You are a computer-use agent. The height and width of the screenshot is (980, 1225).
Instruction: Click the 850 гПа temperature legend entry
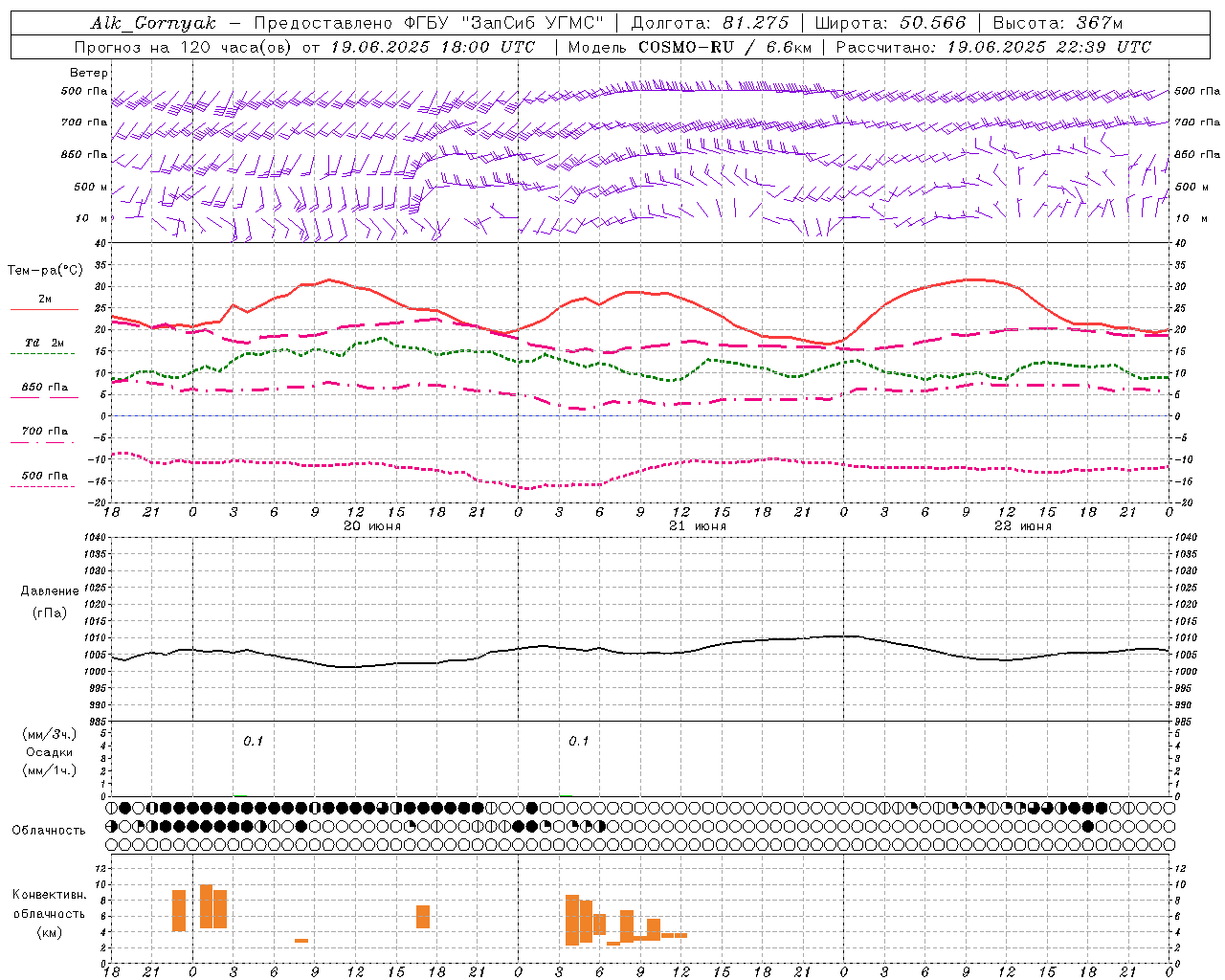click(x=45, y=388)
